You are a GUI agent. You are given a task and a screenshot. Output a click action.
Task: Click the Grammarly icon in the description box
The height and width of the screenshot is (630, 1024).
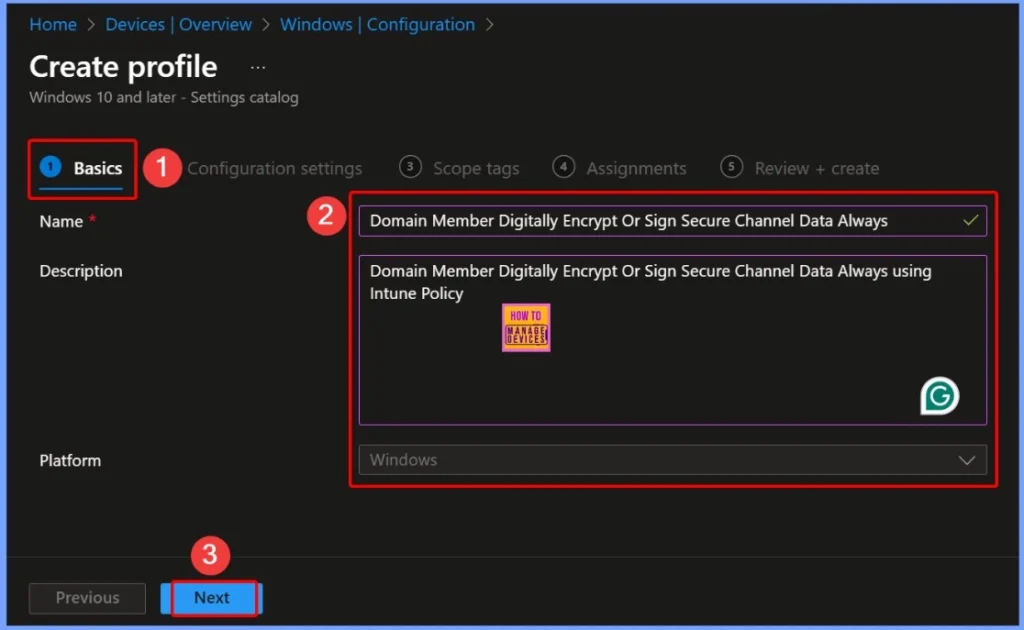(x=938, y=396)
